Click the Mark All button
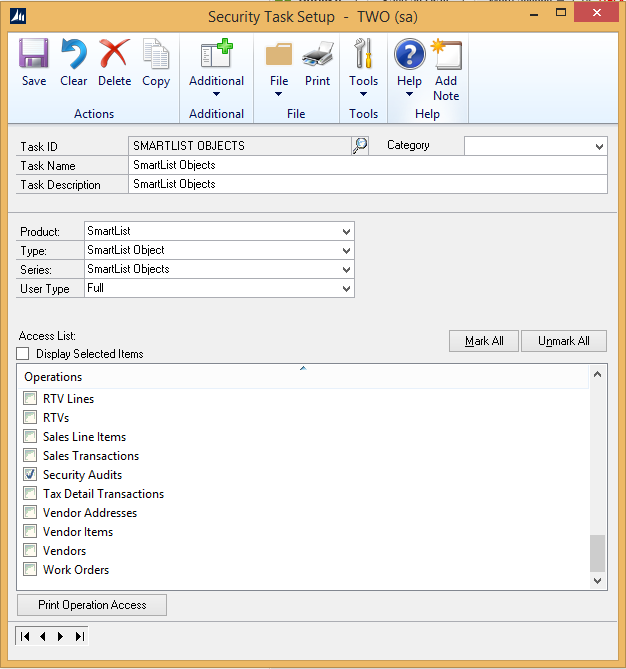 (x=484, y=341)
